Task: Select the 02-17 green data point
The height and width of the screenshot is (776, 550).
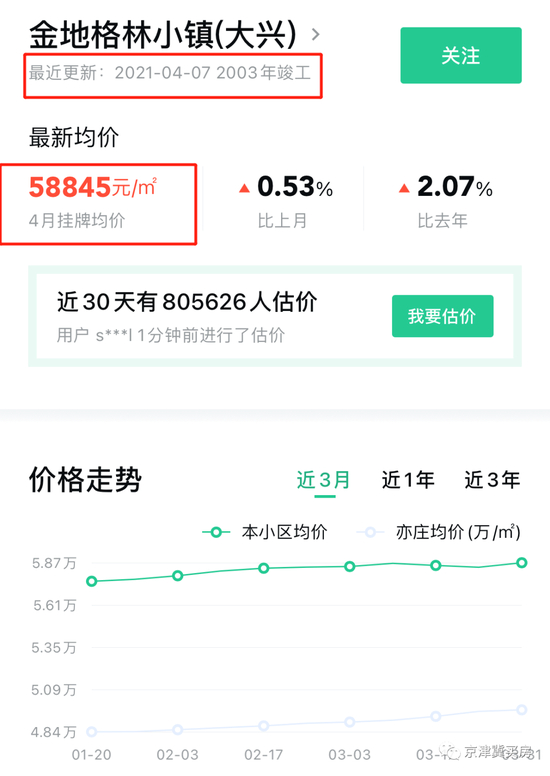Action: click(264, 568)
